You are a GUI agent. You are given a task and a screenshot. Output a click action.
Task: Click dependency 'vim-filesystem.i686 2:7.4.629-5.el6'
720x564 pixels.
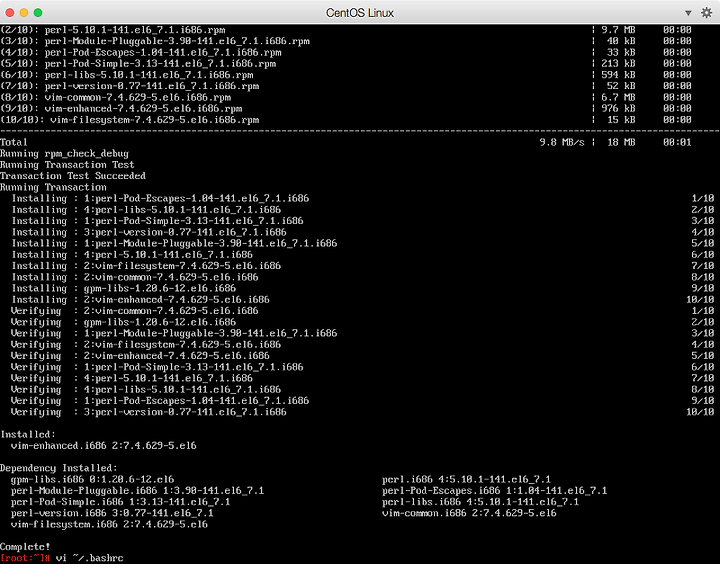tap(109, 525)
